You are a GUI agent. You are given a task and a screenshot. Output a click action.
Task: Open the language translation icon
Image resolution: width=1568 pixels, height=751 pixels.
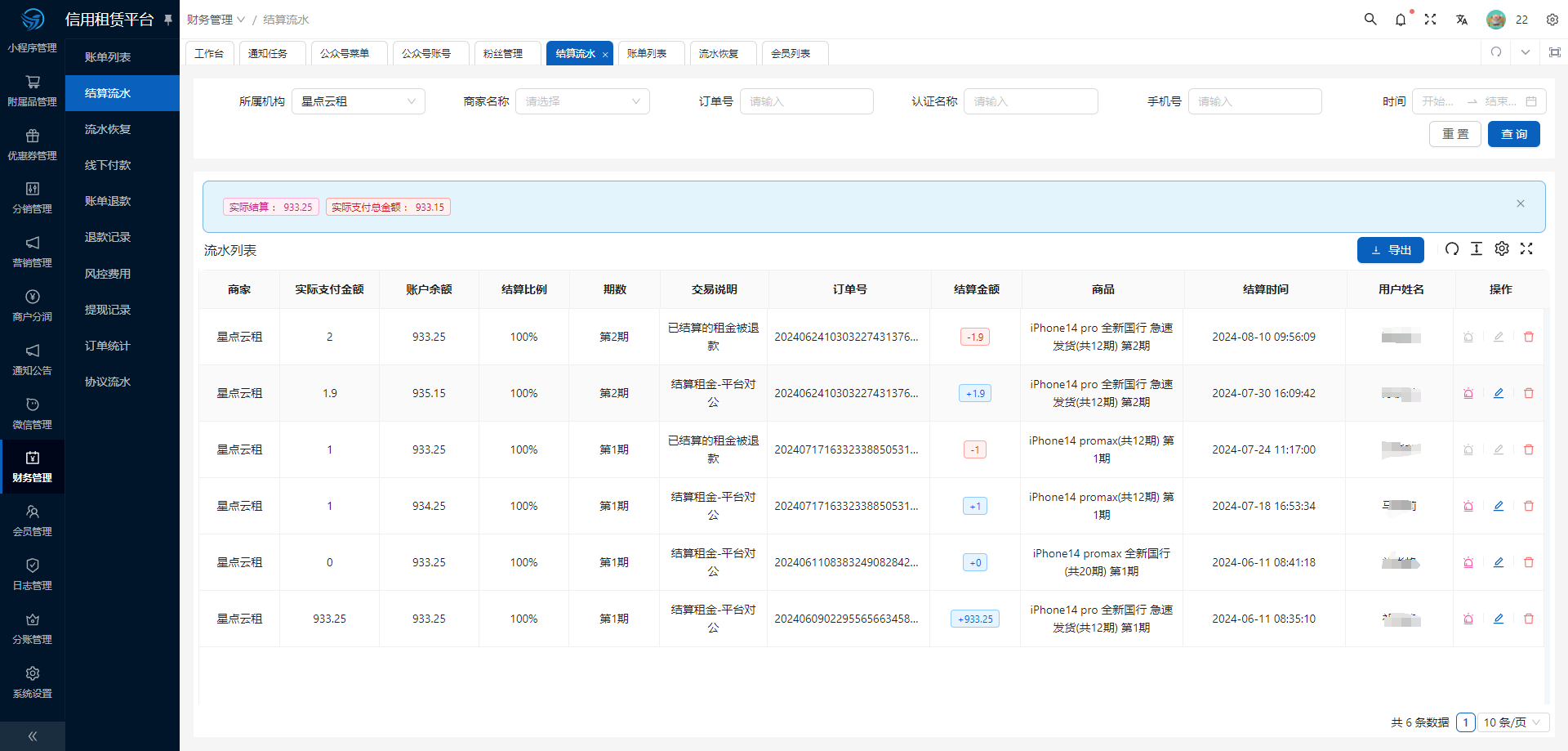[x=1462, y=20]
